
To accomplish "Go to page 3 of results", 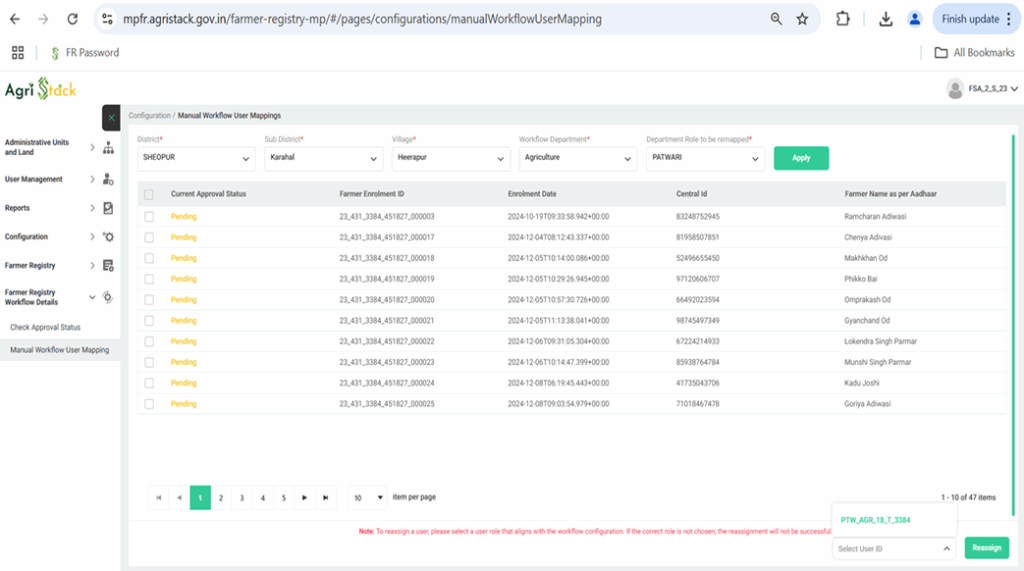I will point(242,497).
